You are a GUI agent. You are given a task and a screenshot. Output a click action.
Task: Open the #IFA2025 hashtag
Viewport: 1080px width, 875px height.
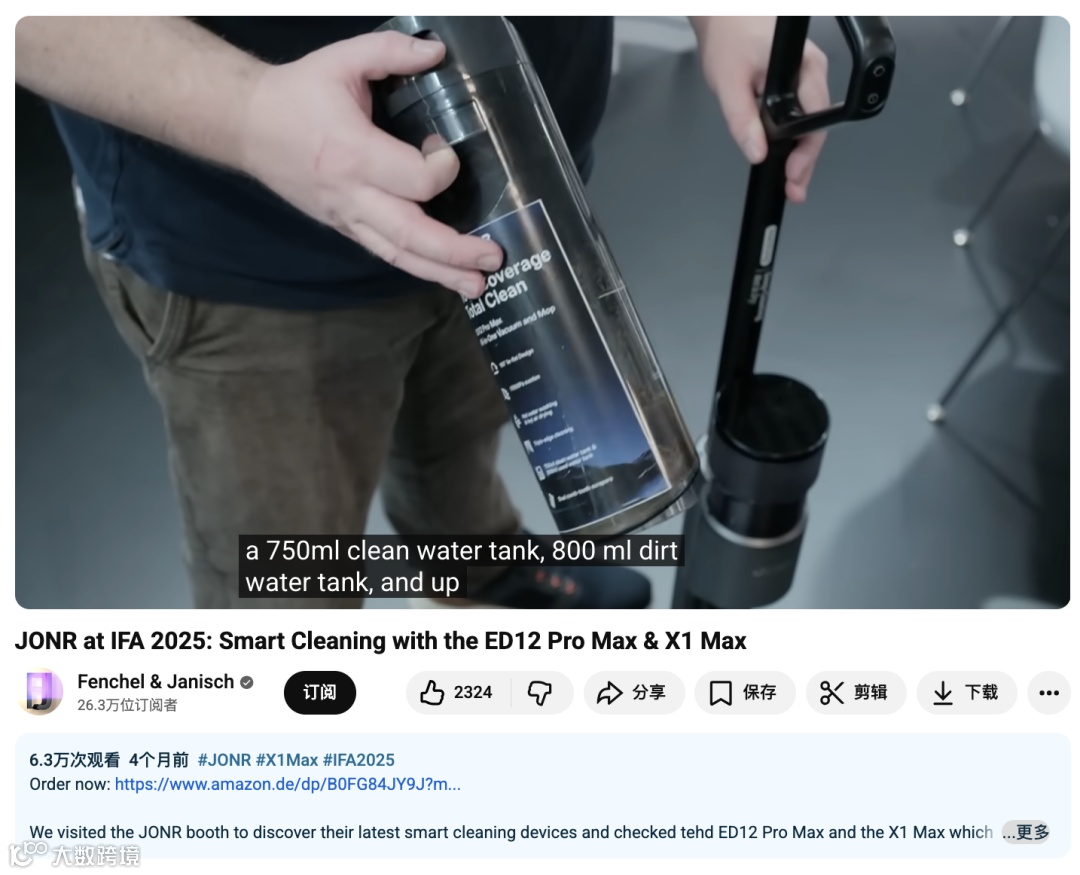pyautogui.click(x=358, y=760)
